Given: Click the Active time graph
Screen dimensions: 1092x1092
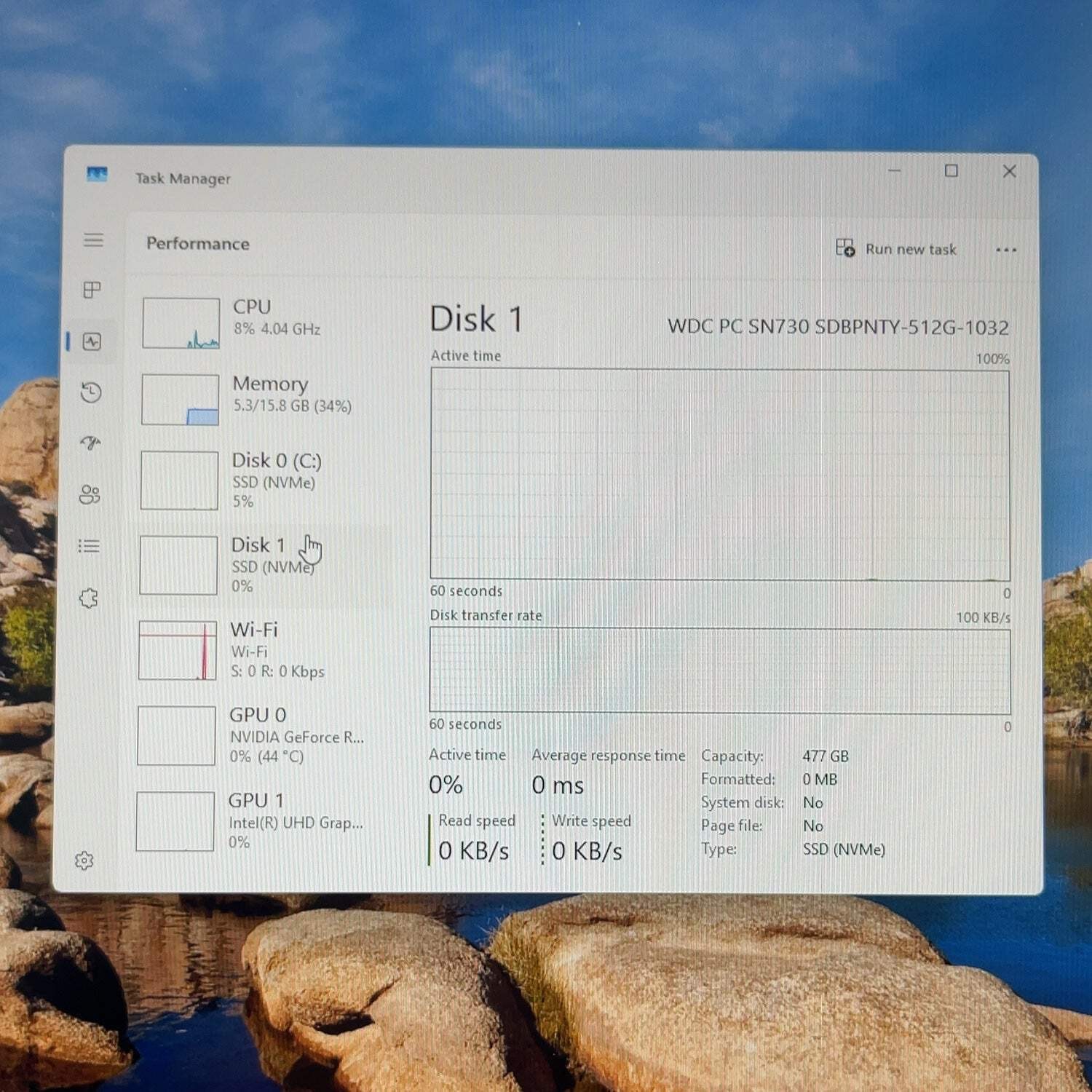Looking at the screenshot, I should click(719, 474).
